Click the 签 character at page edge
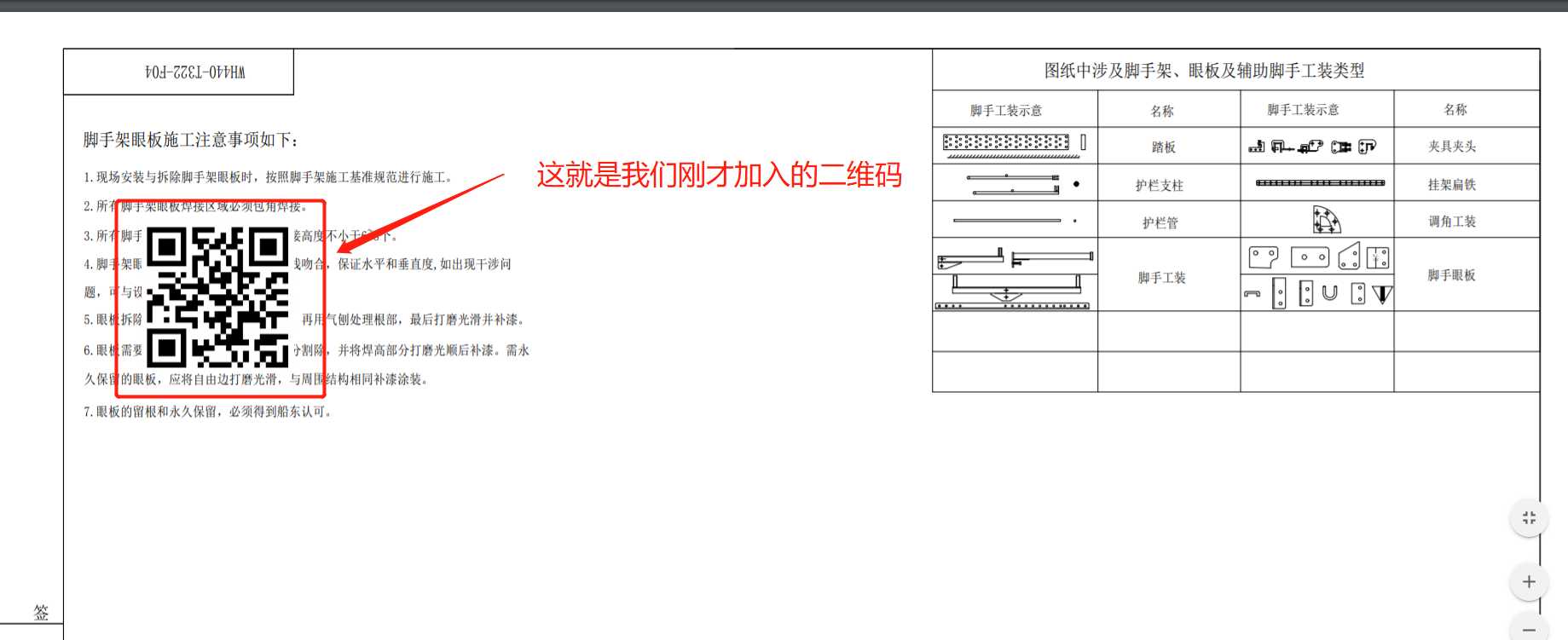The width and height of the screenshot is (1568, 640). click(x=41, y=612)
